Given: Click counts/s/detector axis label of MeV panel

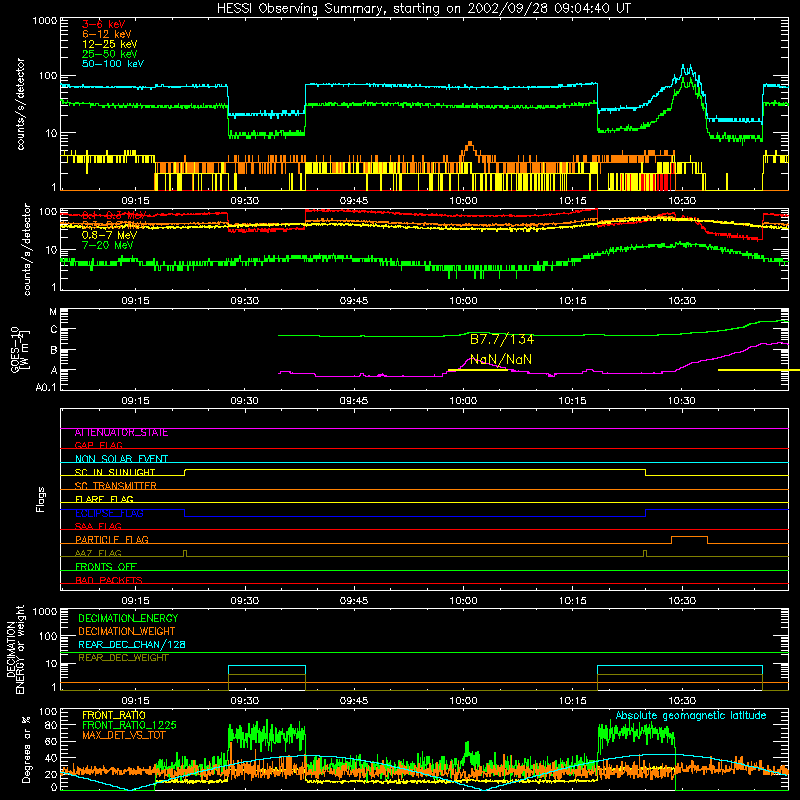Looking at the screenshot, I should tap(27, 249).
